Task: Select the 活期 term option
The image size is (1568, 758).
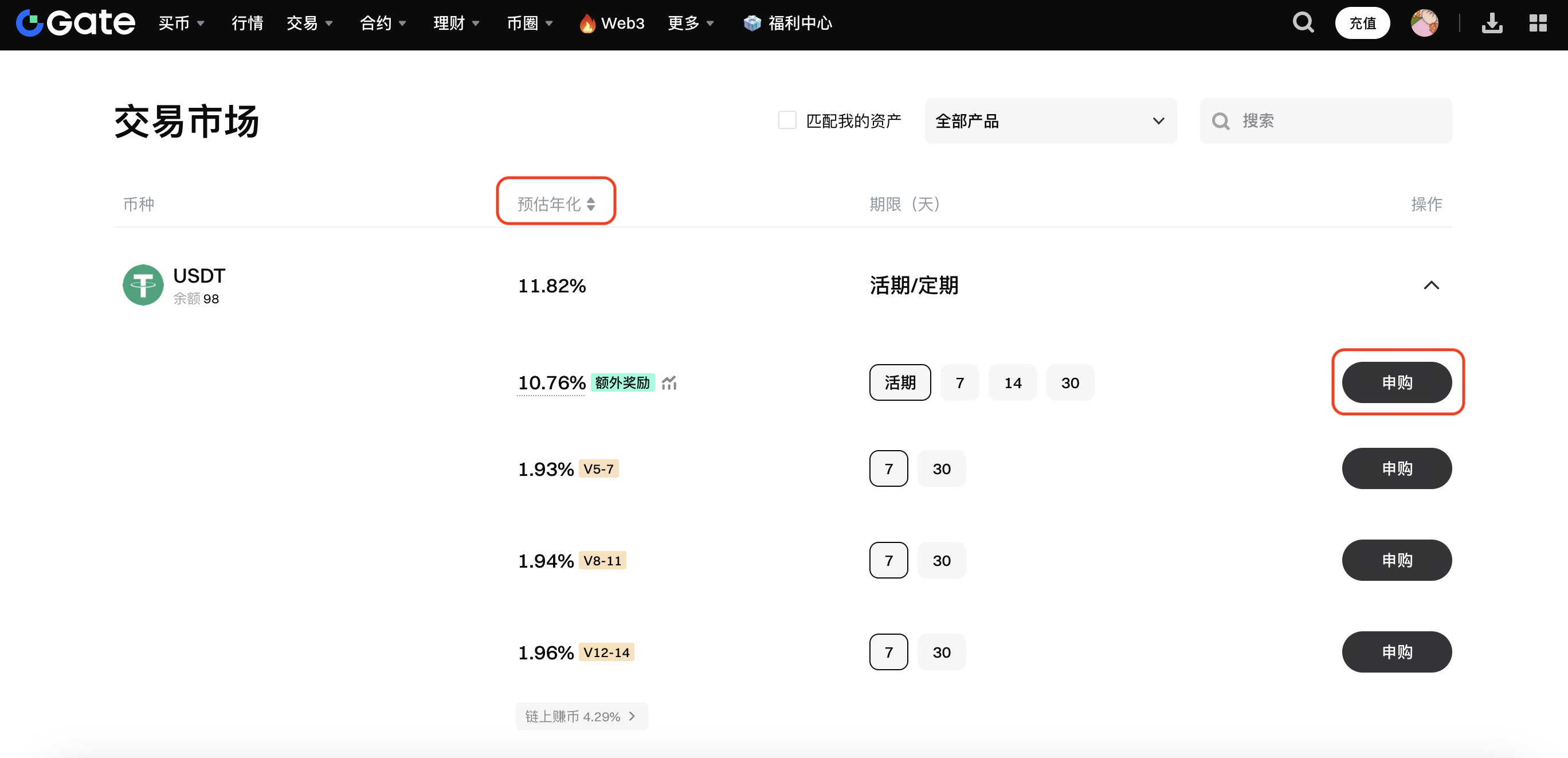Action: (900, 383)
